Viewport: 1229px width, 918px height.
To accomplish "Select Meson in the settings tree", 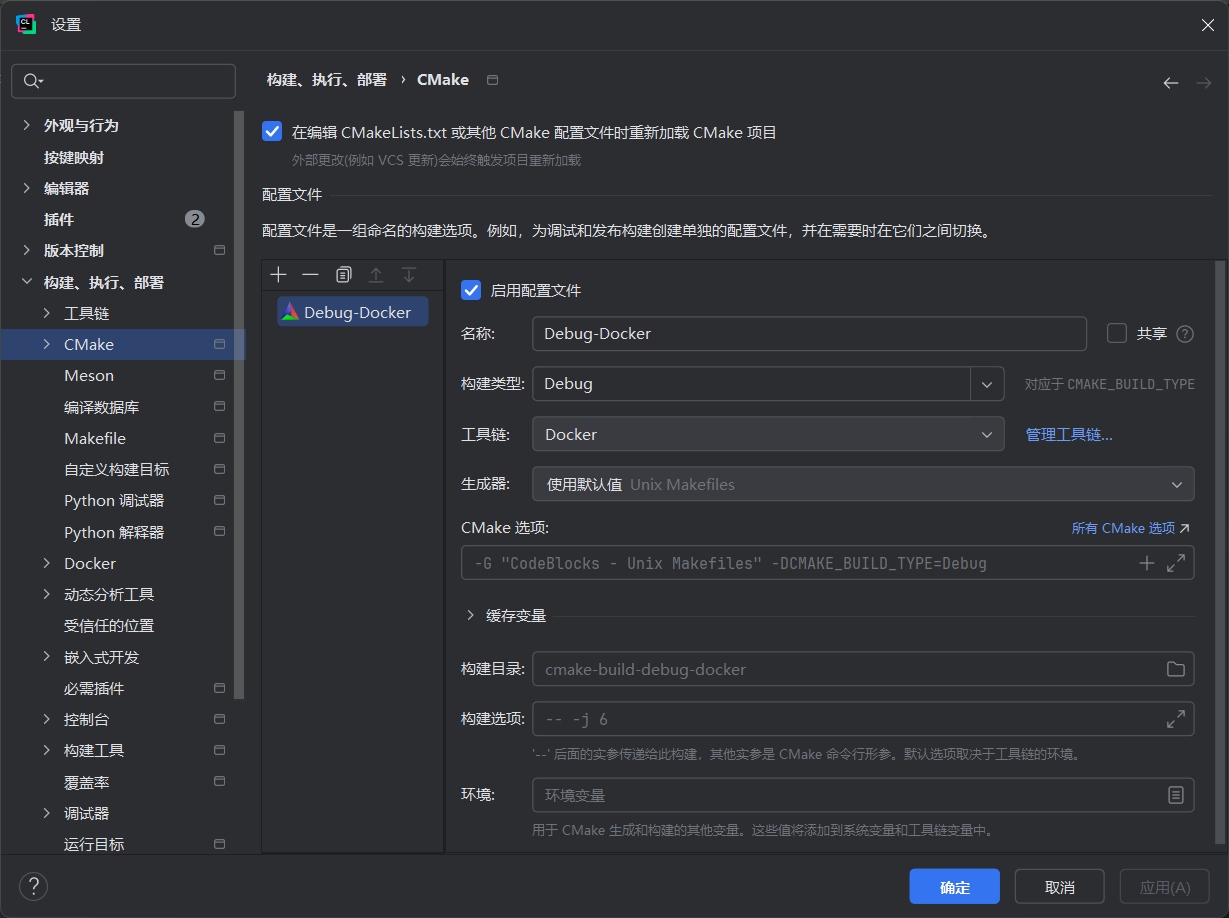I will tap(89, 376).
